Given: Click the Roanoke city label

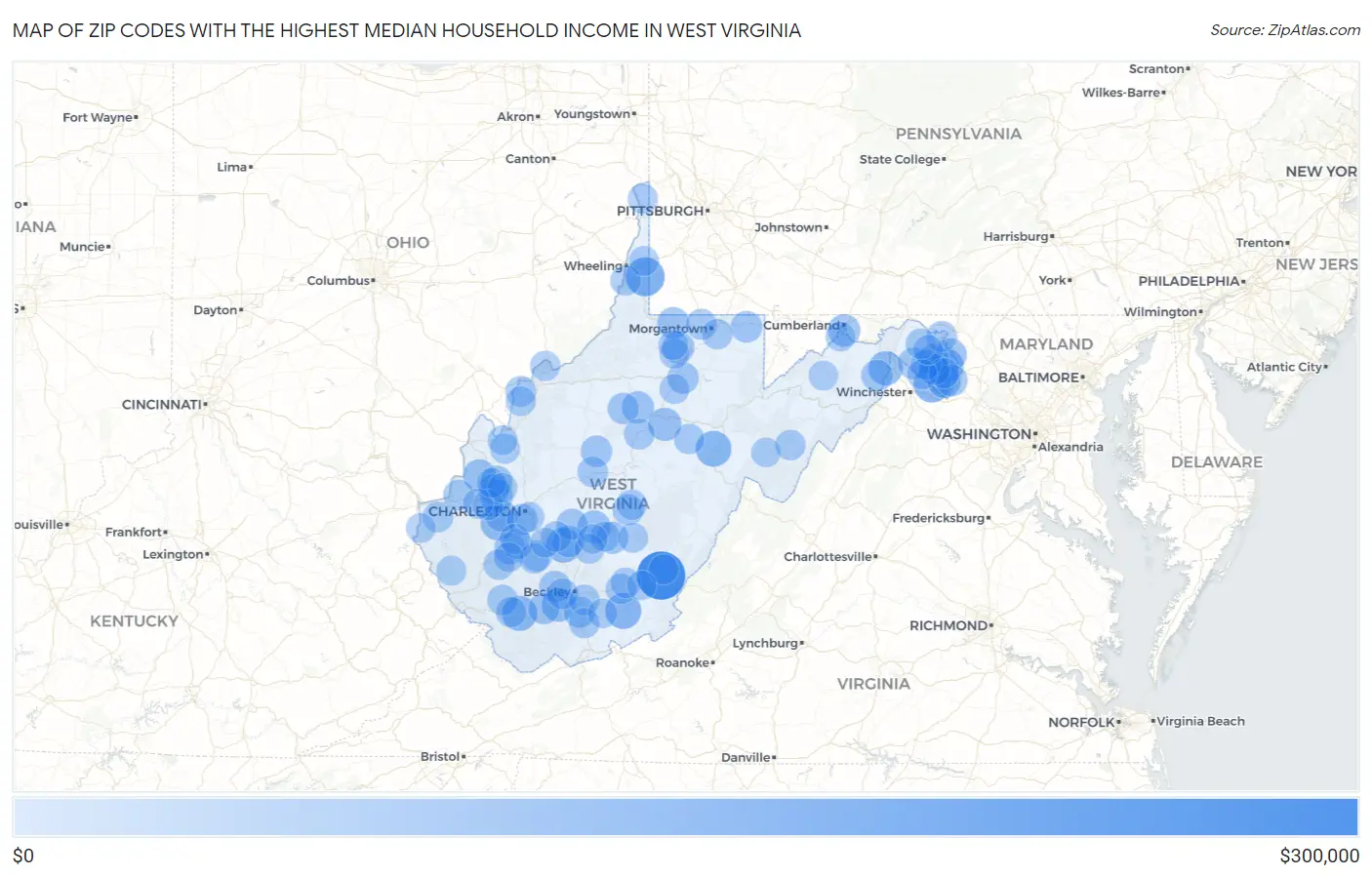Looking at the screenshot, I should coord(683,662).
